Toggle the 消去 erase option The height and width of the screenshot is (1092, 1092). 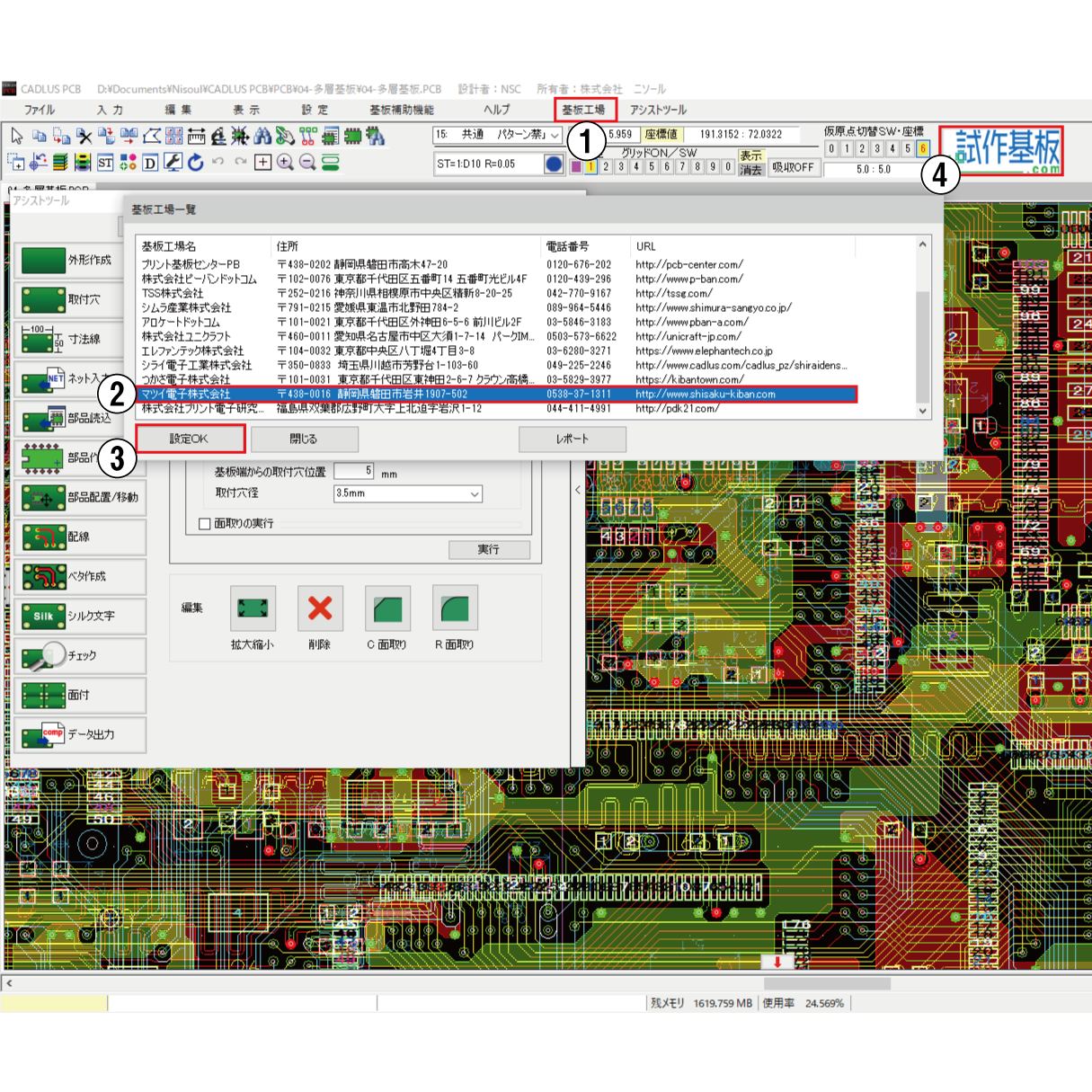[751, 169]
